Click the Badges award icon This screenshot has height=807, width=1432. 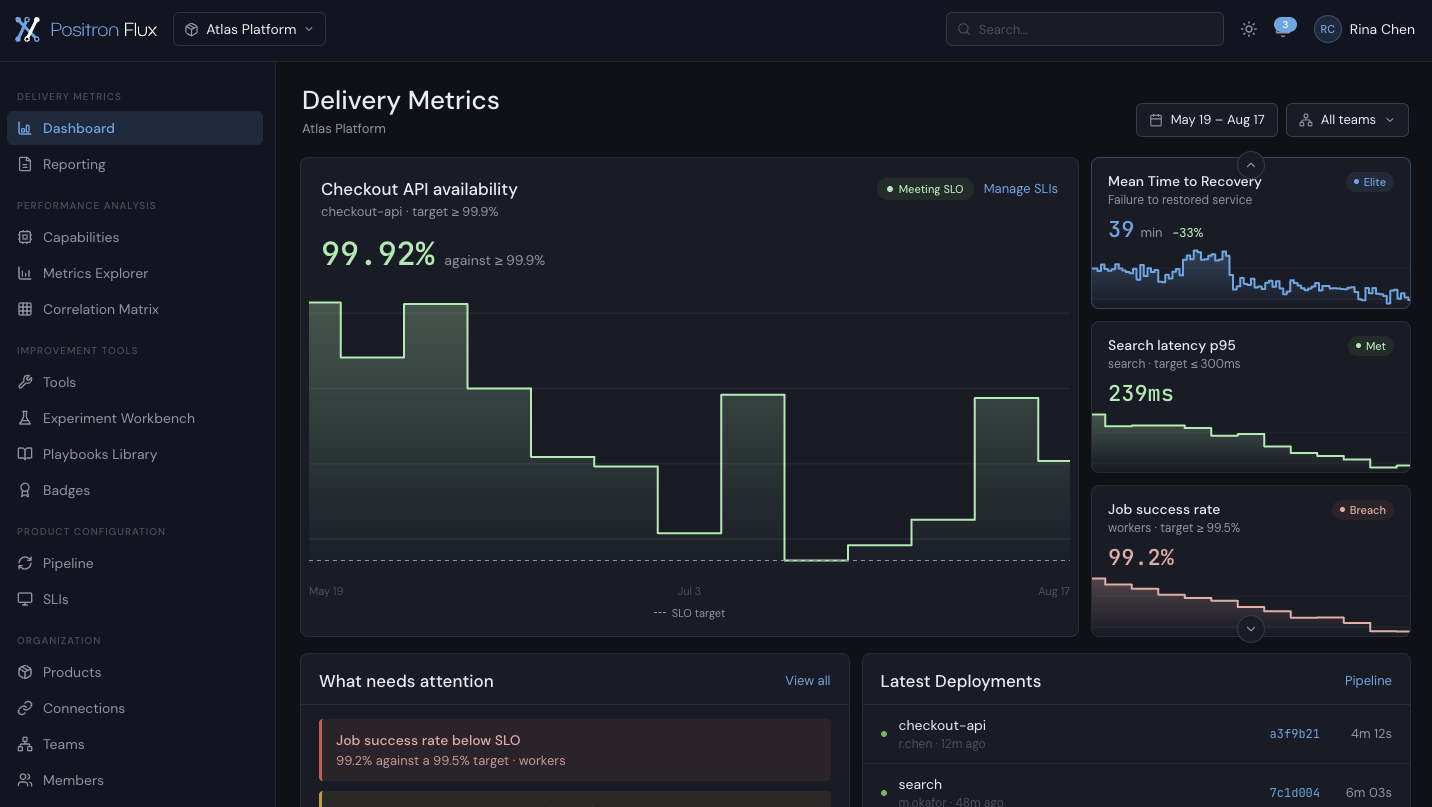click(25, 490)
